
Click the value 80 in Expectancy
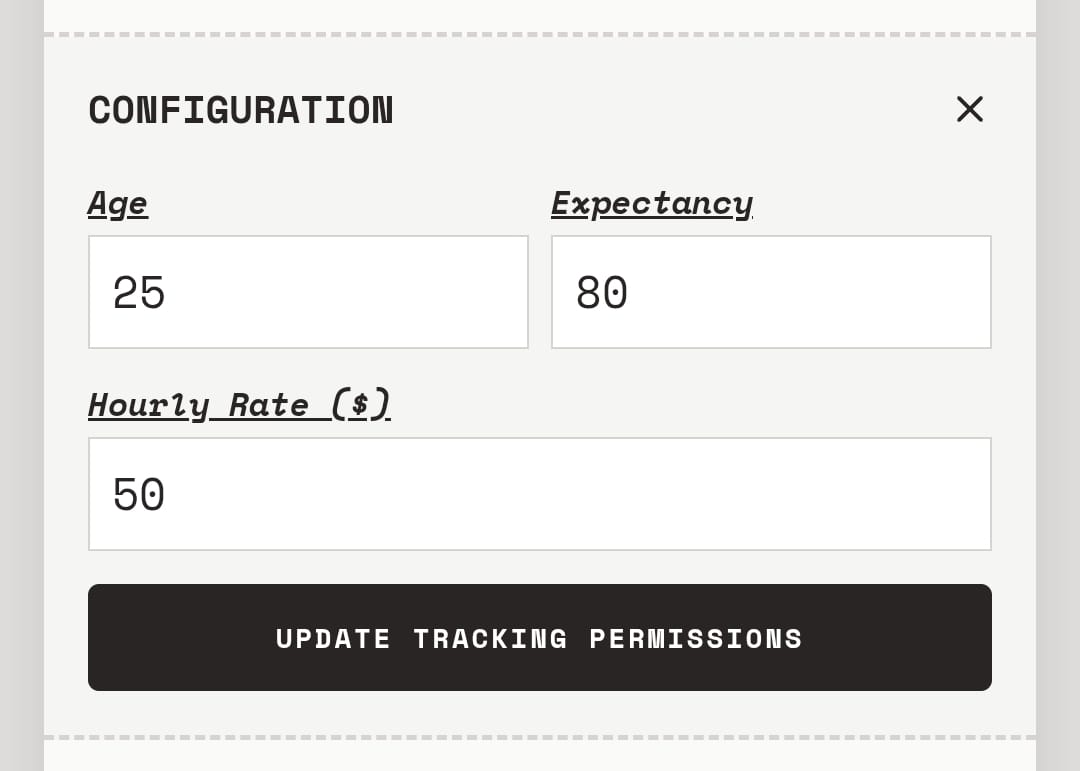pos(601,291)
